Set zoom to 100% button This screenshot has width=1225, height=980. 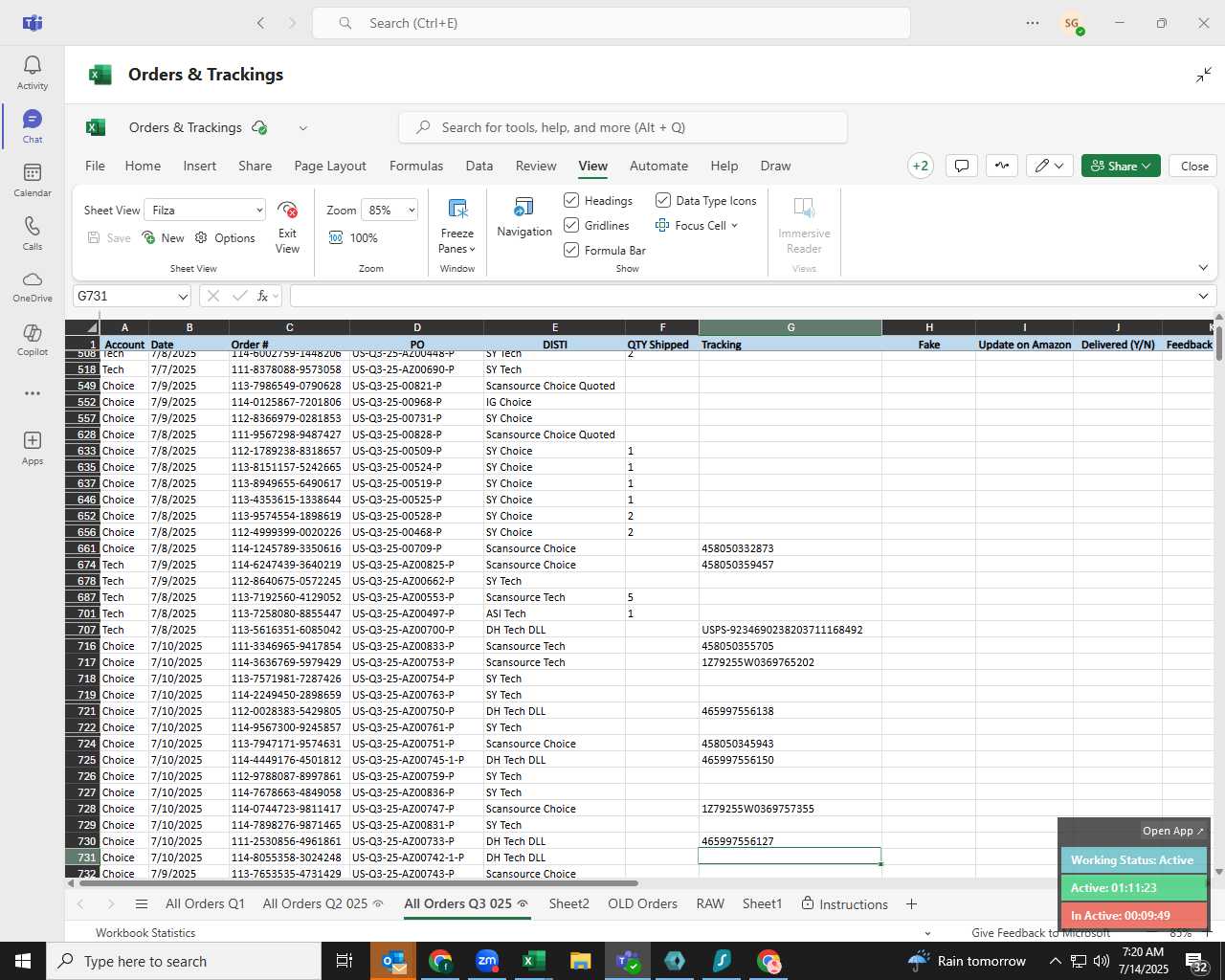click(353, 238)
